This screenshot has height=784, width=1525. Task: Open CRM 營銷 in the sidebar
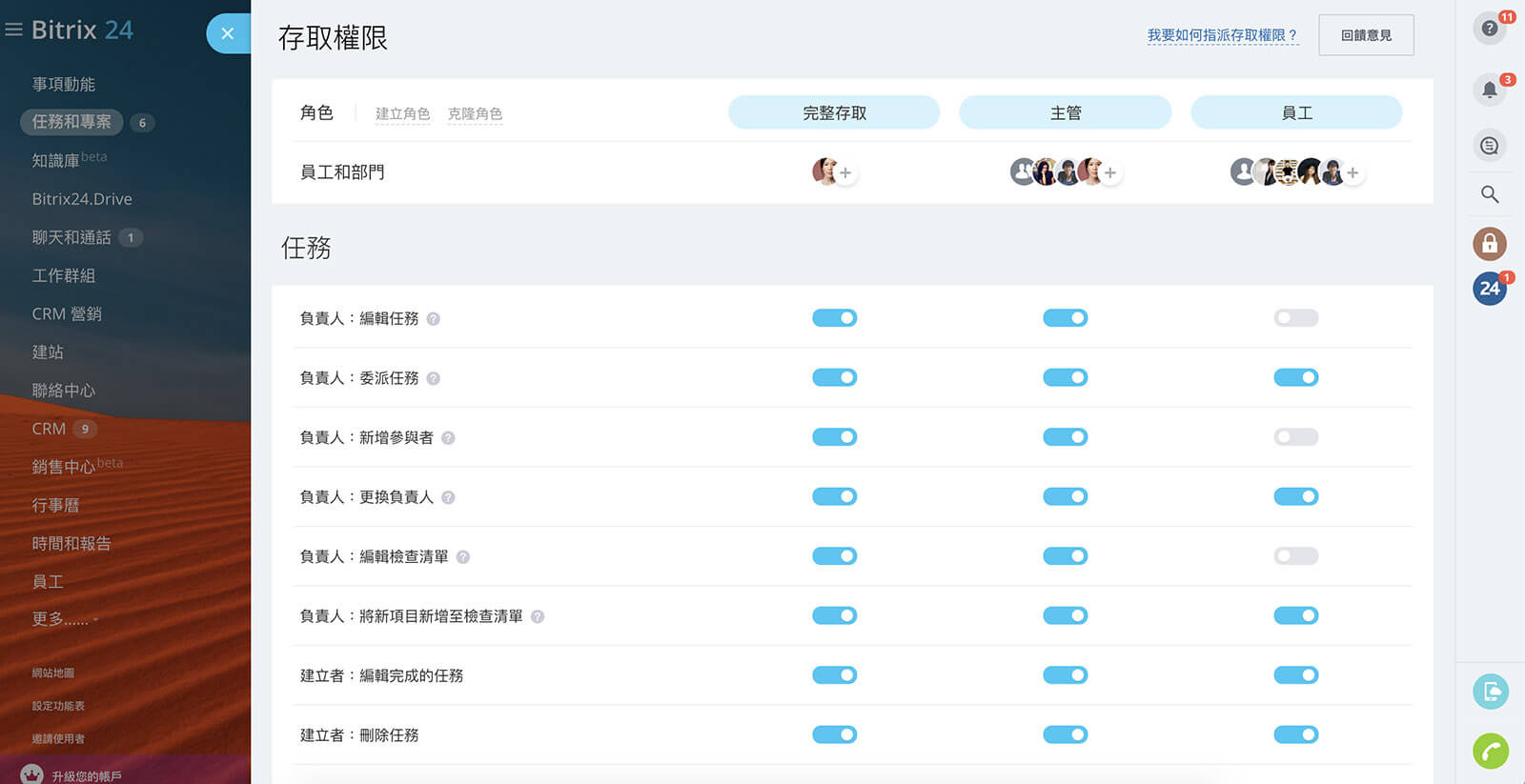pyautogui.click(x=67, y=313)
